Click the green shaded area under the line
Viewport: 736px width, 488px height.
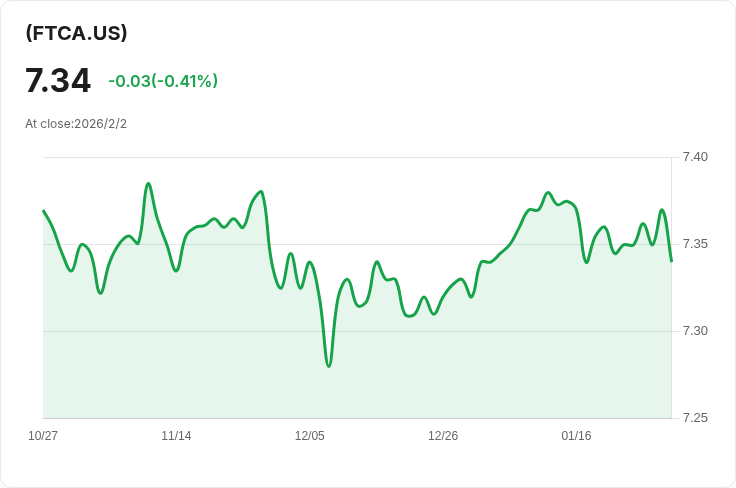coord(357,375)
